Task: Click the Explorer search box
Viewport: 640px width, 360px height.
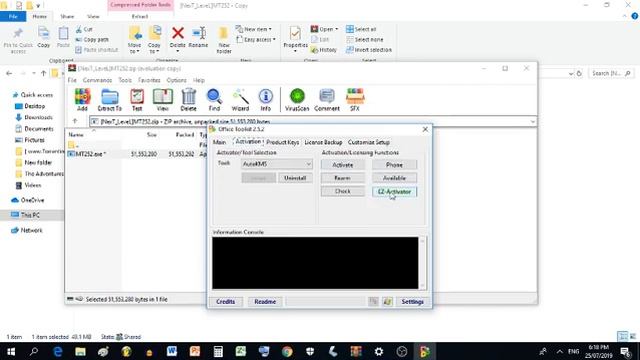Action: [611, 73]
